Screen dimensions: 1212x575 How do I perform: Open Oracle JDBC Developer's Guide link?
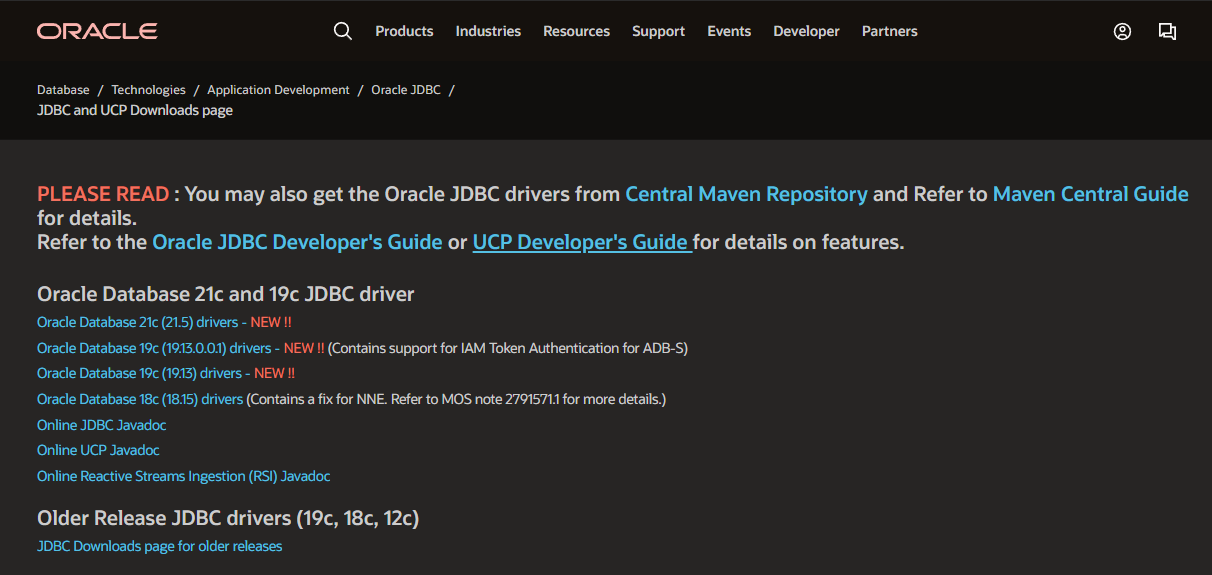coord(297,242)
